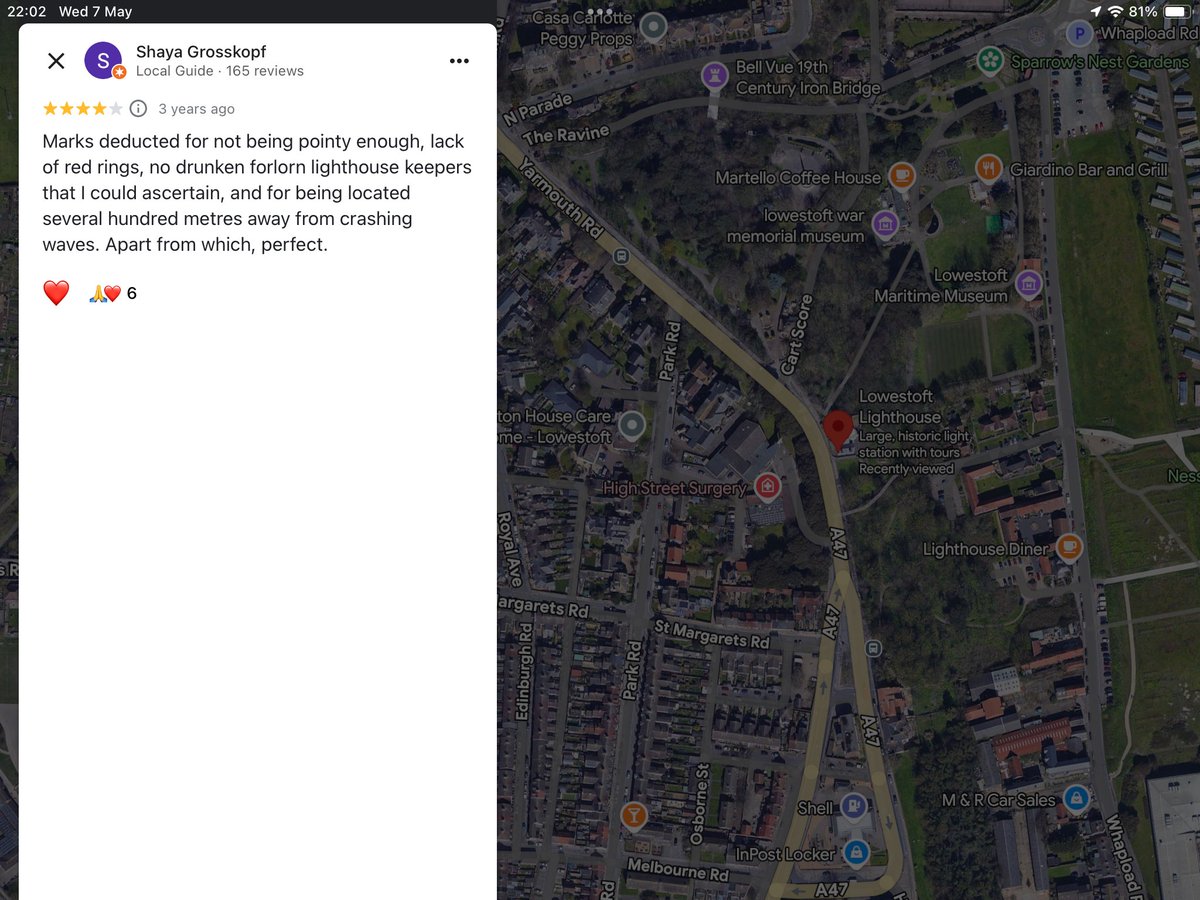Viewport: 1200px width, 900px height.
Task: Select the Lowestoft war memorial museum icon
Action: (884, 224)
